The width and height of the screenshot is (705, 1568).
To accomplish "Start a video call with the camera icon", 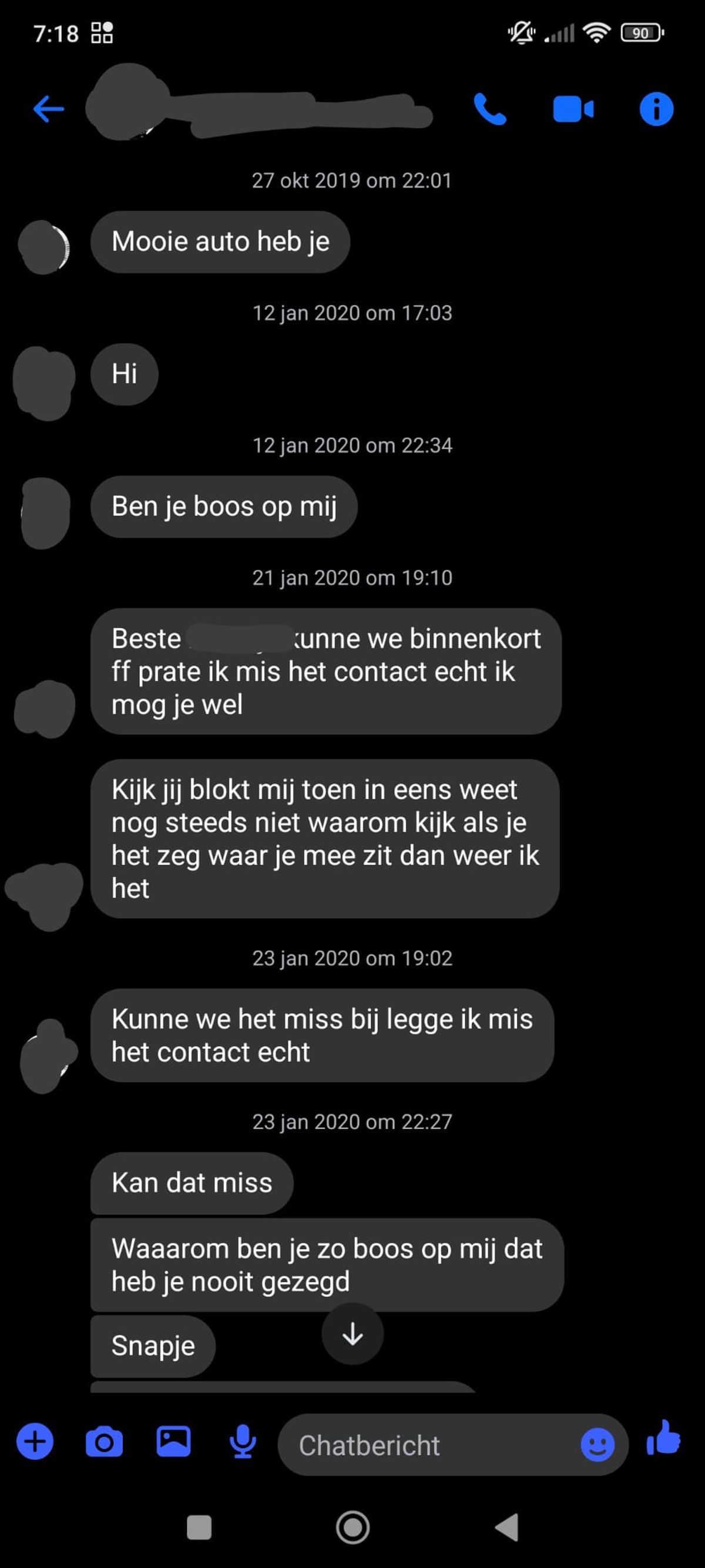I will coord(573,109).
